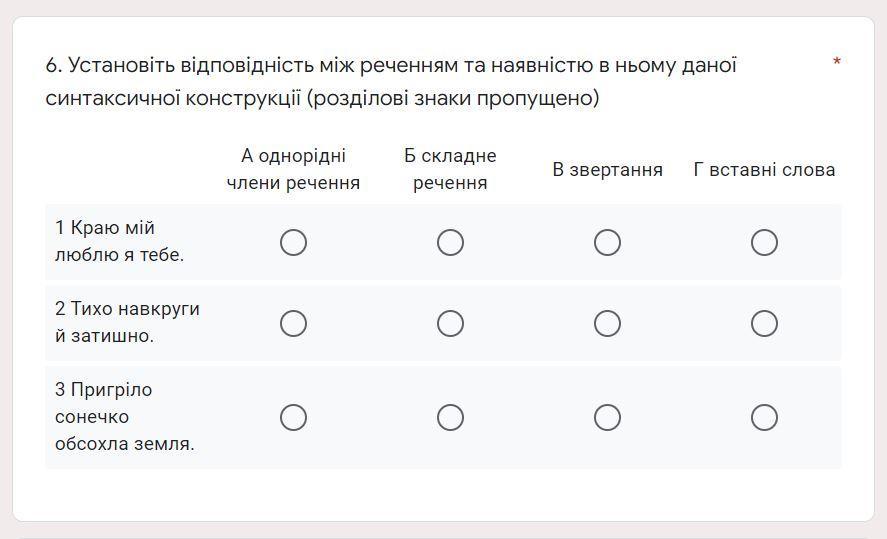Mark А однорідні члени for 'Пригріло сонечко'
The width and height of the screenshot is (887, 539).
[293, 417]
